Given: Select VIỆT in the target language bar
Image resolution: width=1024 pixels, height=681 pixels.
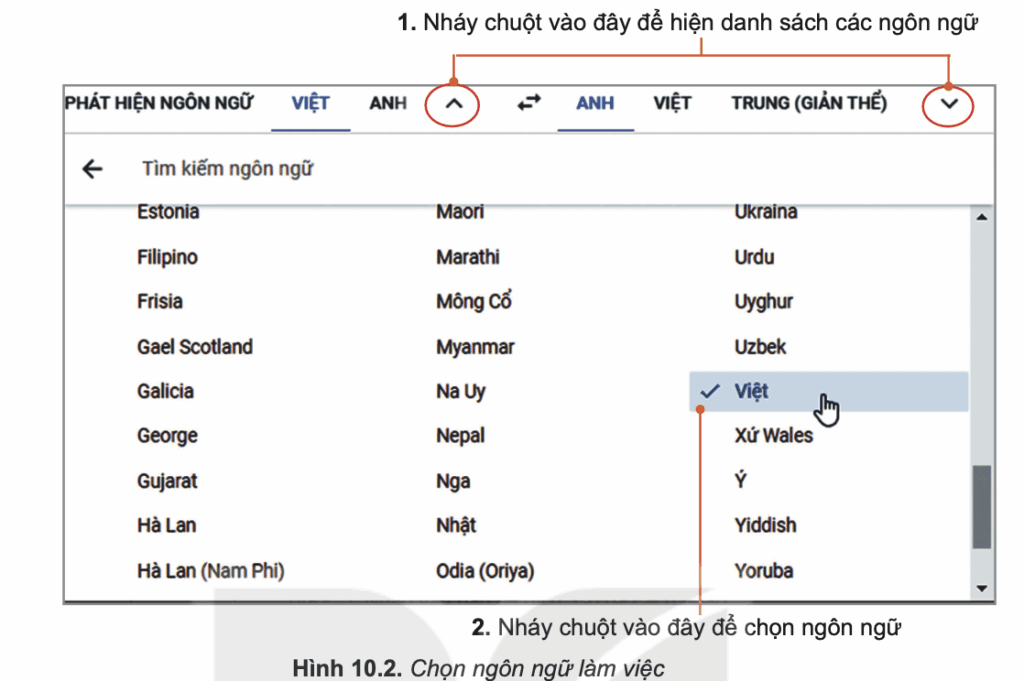Looking at the screenshot, I should (672, 102).
